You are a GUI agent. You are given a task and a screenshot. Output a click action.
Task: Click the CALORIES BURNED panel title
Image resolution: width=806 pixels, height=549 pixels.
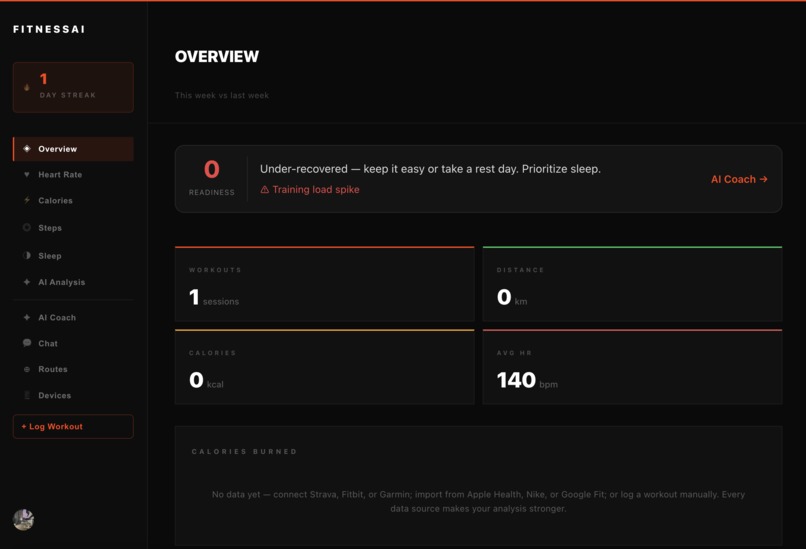[244, 451]
